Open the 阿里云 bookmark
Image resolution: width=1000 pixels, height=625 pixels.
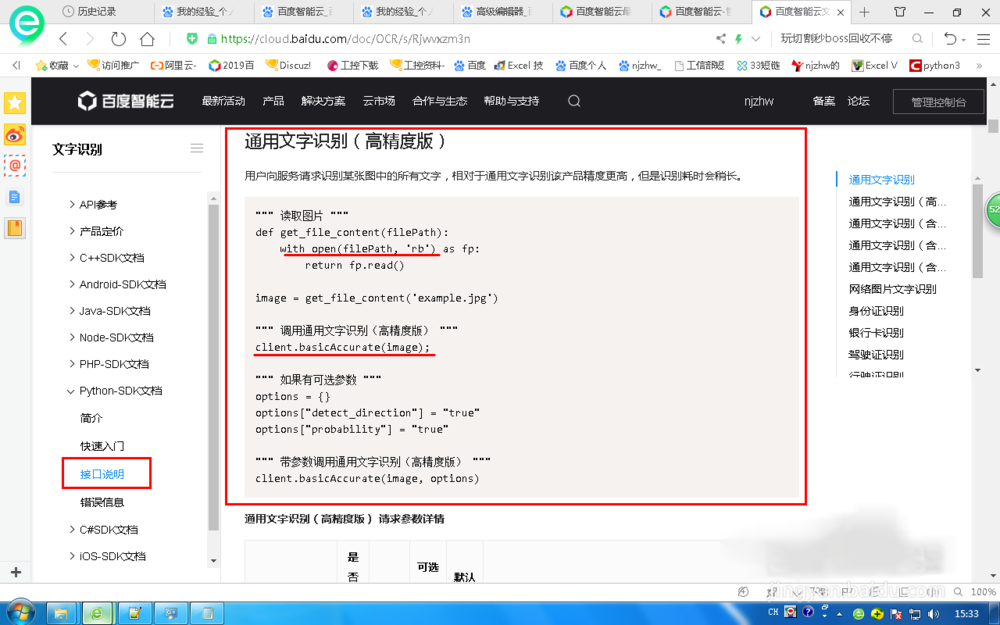173,66
